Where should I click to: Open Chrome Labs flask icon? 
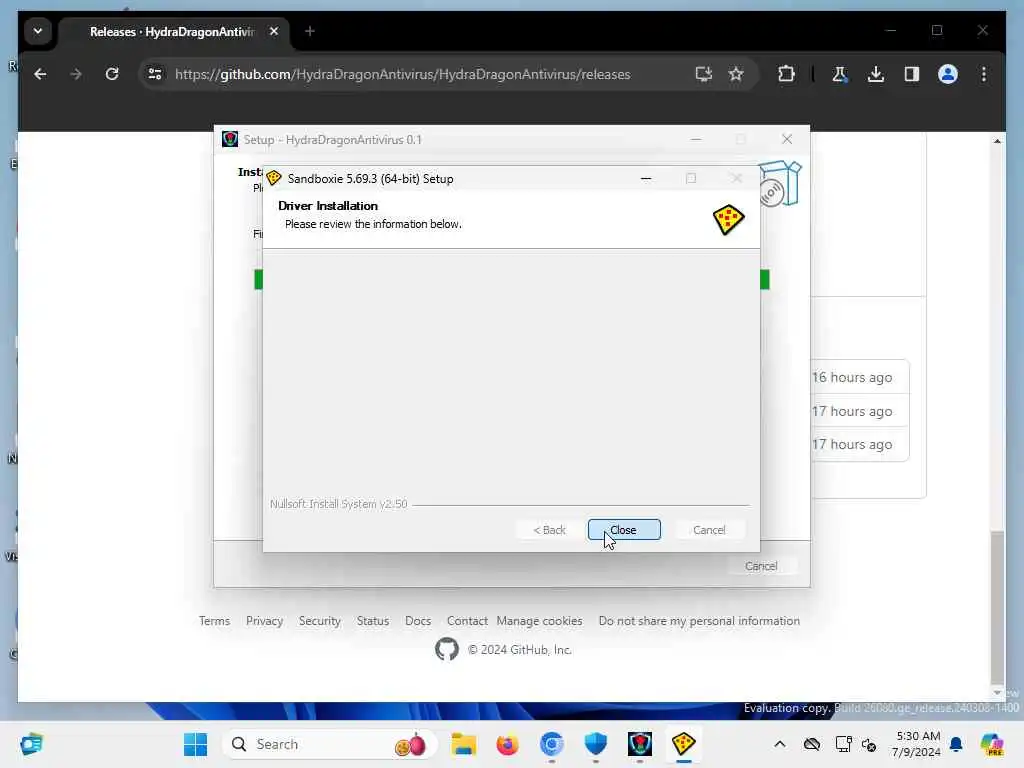click(839, 74)
